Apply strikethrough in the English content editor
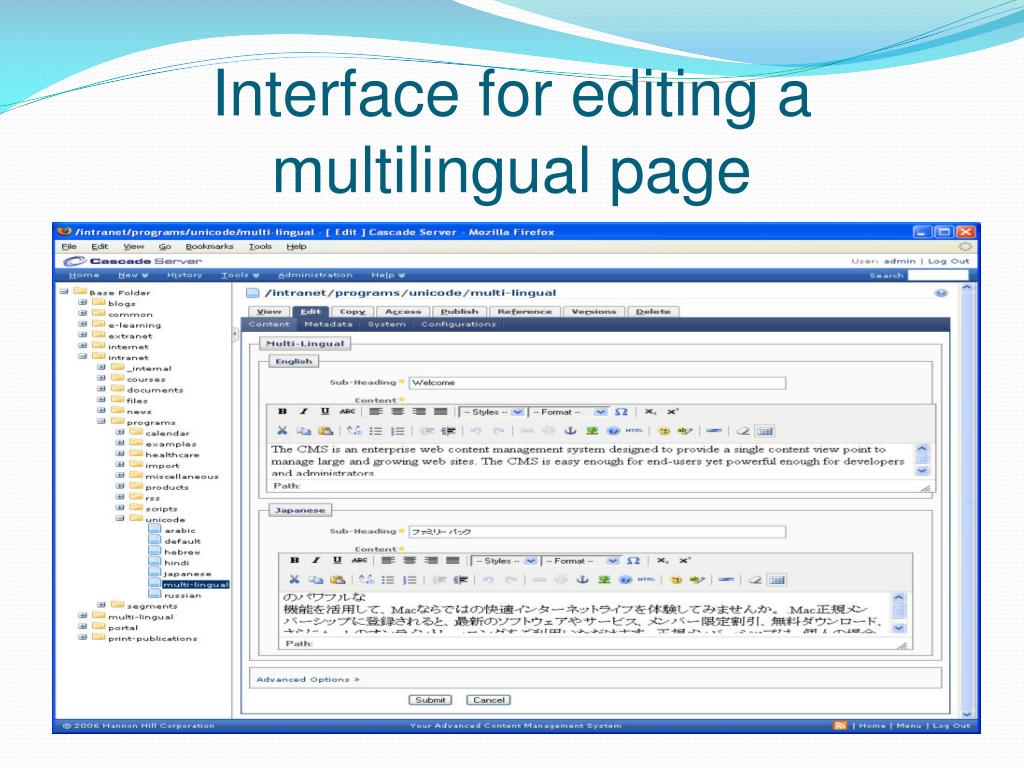Viewport: 1024px width, 768px height. (347, 411)
